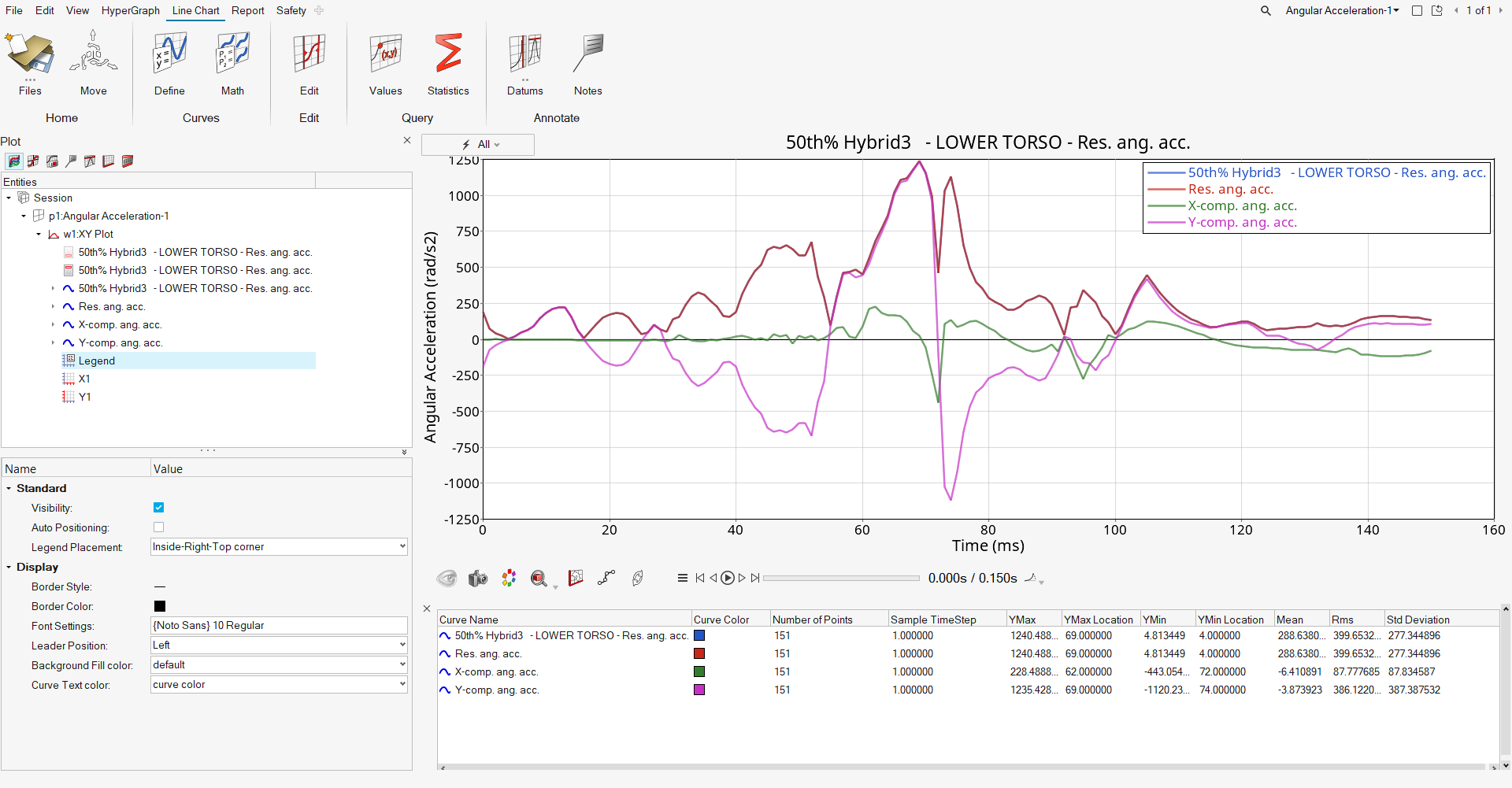1512x788 pixels.
Task: Uncheck the legend Visibility checkbox
Action: point(159,508)
